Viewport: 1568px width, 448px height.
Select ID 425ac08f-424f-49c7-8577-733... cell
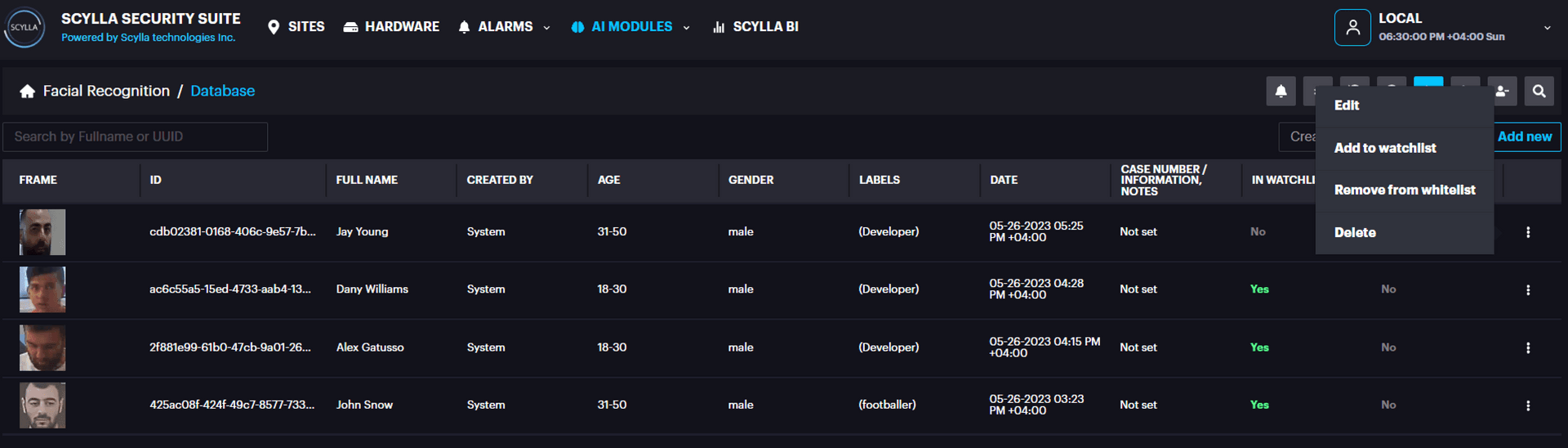[x=232, y=405]
